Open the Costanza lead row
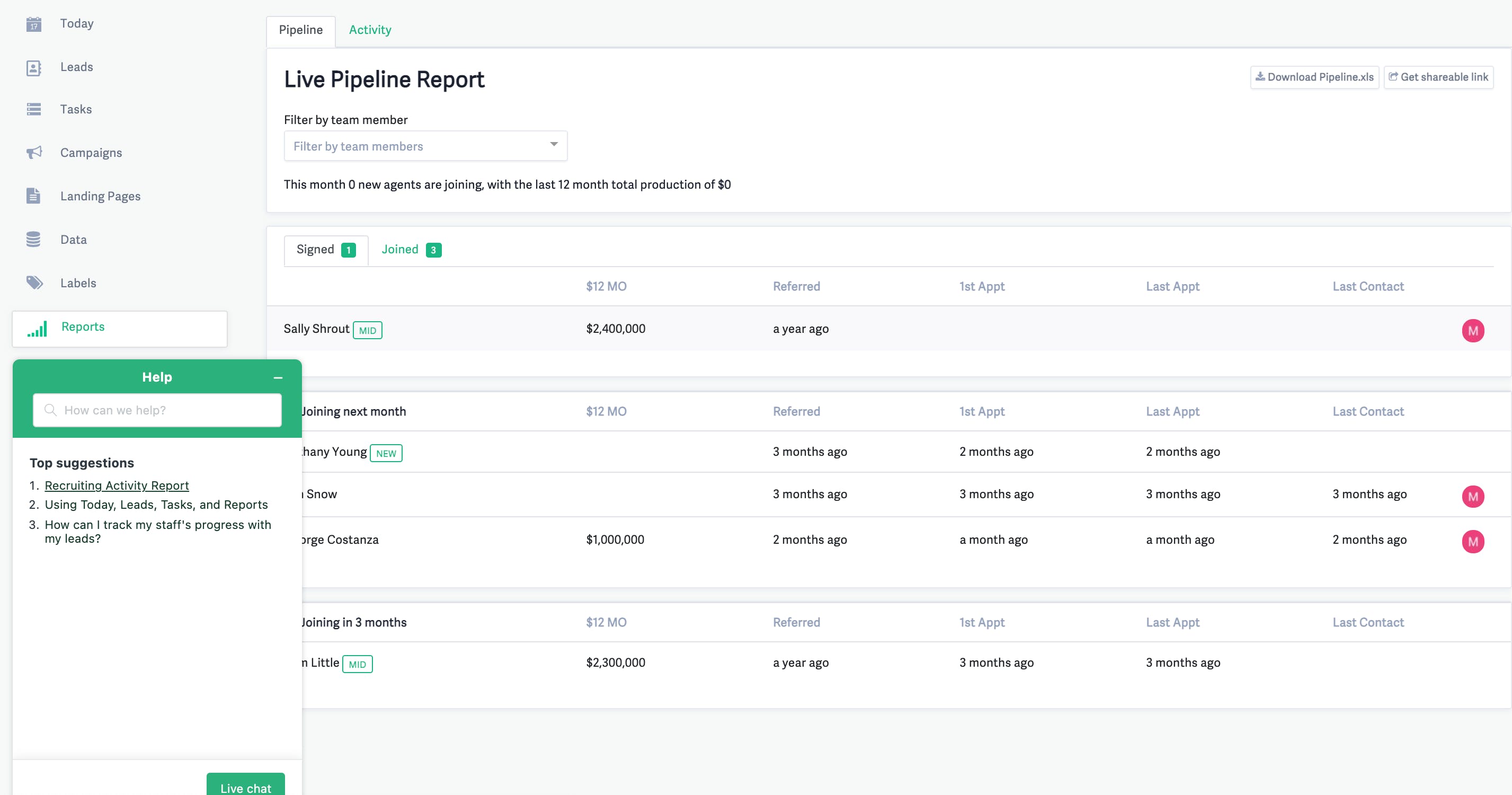Viewport: 1512px width, 795px height. [906, 540]
